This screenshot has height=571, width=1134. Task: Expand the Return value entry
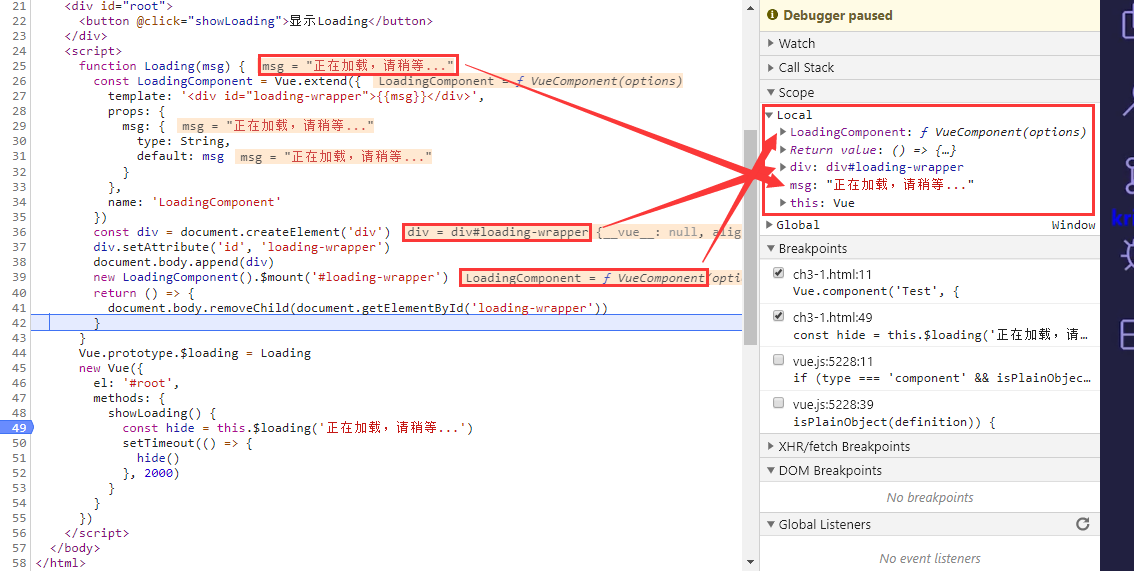coord(783,150)
